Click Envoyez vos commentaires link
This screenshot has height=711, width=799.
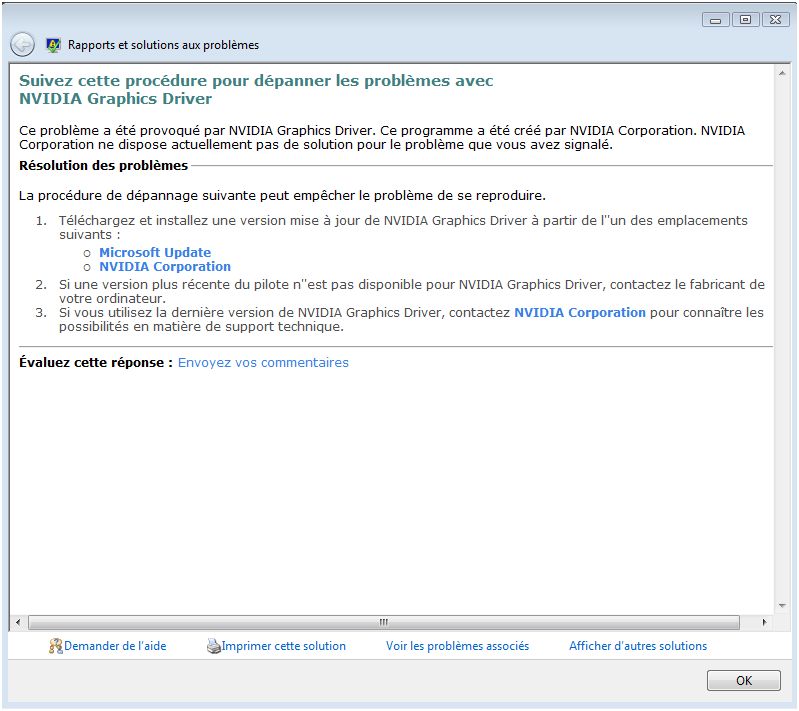click(263, 363)
